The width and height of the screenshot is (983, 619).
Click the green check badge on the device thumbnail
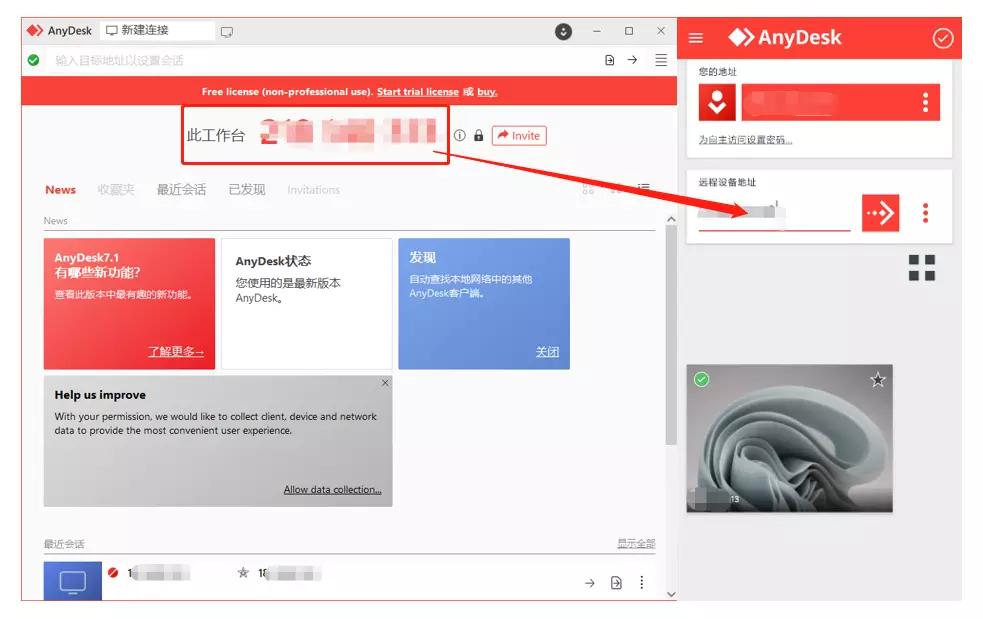click(700, 380)
